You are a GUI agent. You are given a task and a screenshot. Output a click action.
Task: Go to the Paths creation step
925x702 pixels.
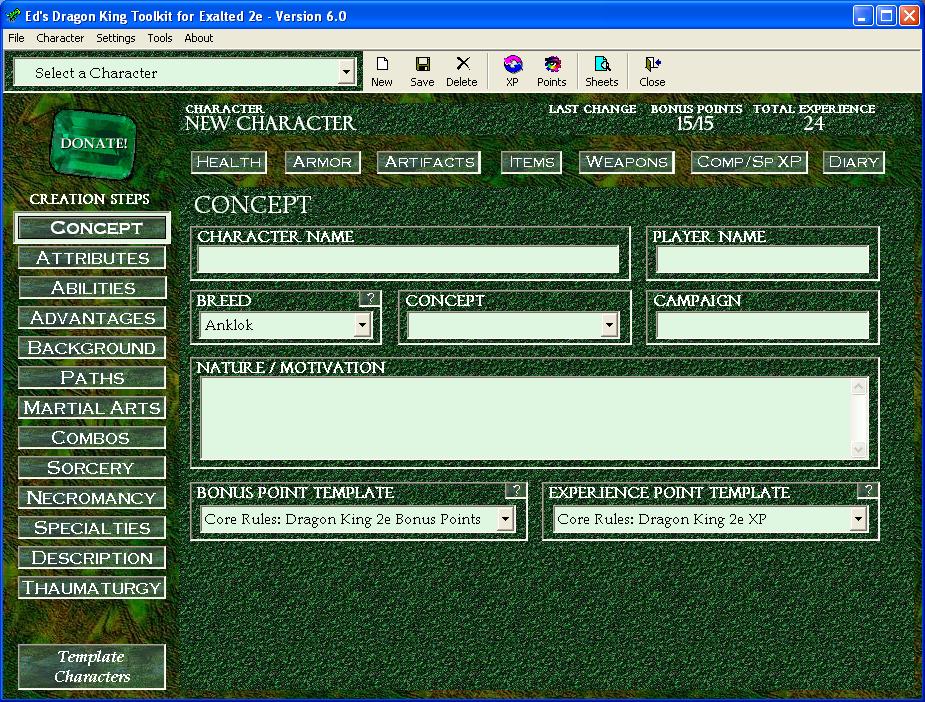click(92, 378)
